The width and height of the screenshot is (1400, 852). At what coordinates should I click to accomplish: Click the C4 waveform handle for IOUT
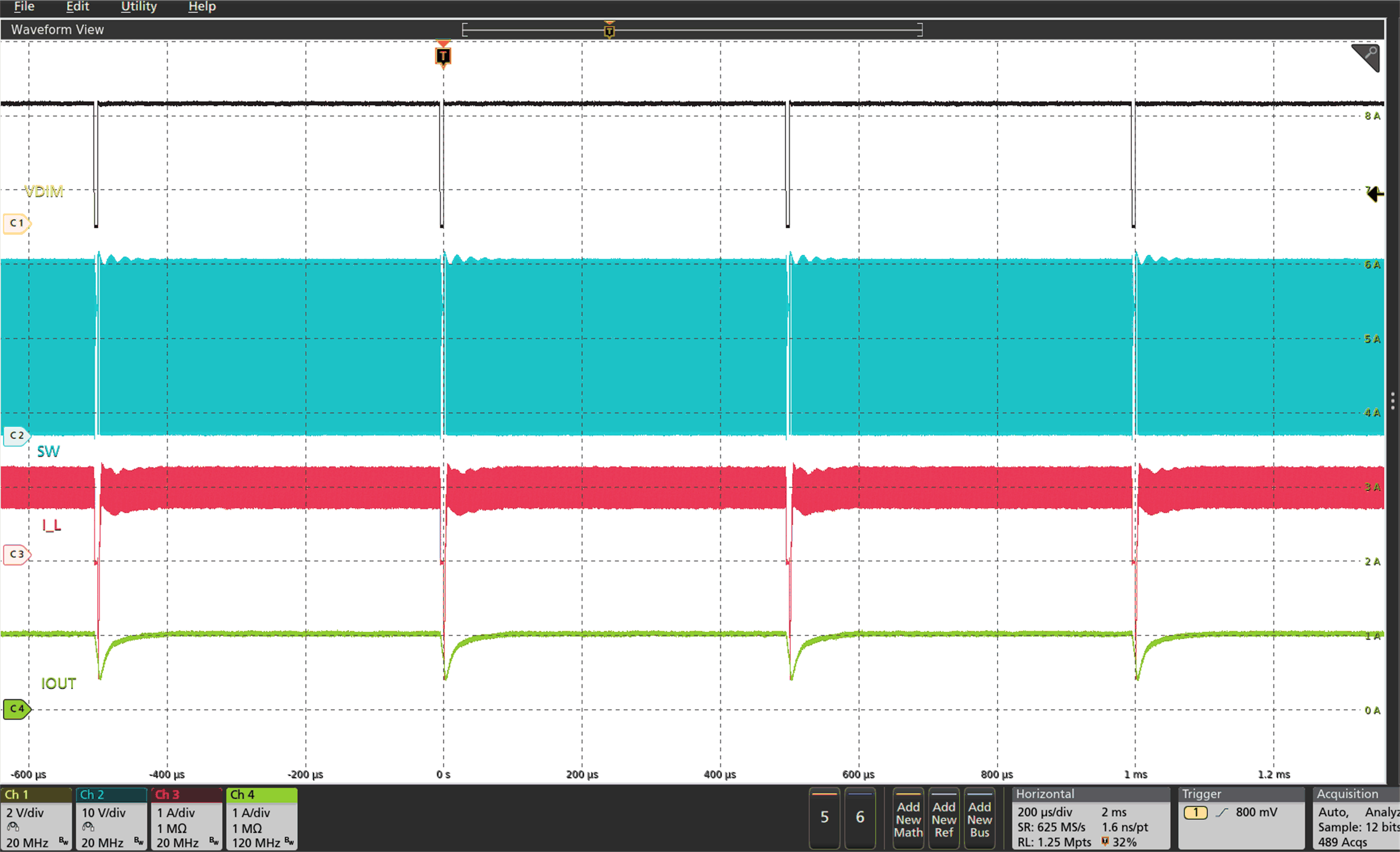tap(17, 708)
